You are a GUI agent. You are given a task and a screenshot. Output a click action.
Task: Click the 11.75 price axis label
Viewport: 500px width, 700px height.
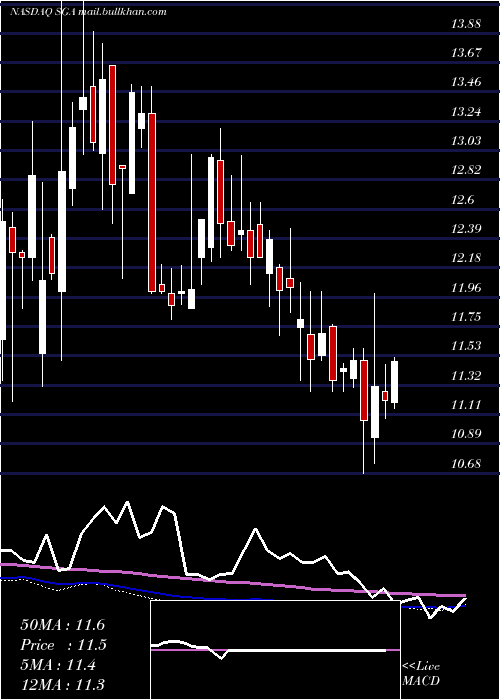[x=466, y=317]
